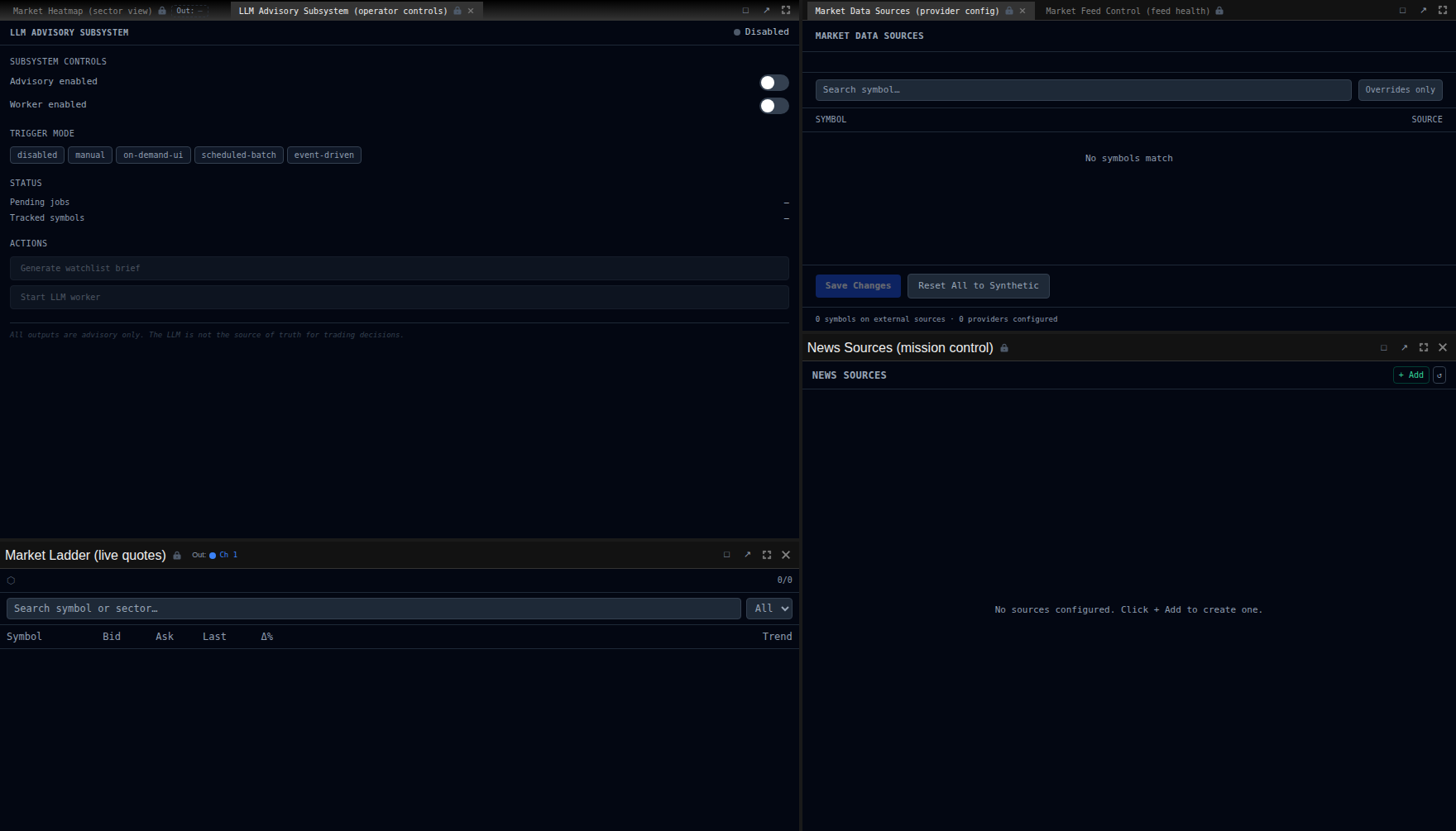Click SYMBOL header in Market Data Sources
The width and height of the screenshot is (1456, 831).
coord(831,120)
